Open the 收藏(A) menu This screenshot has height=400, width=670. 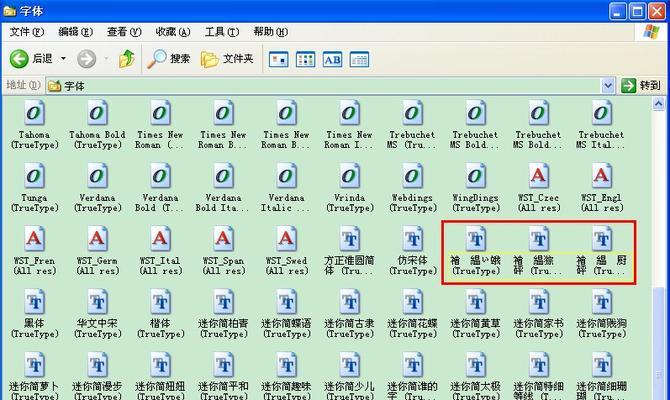coord(173,32)
